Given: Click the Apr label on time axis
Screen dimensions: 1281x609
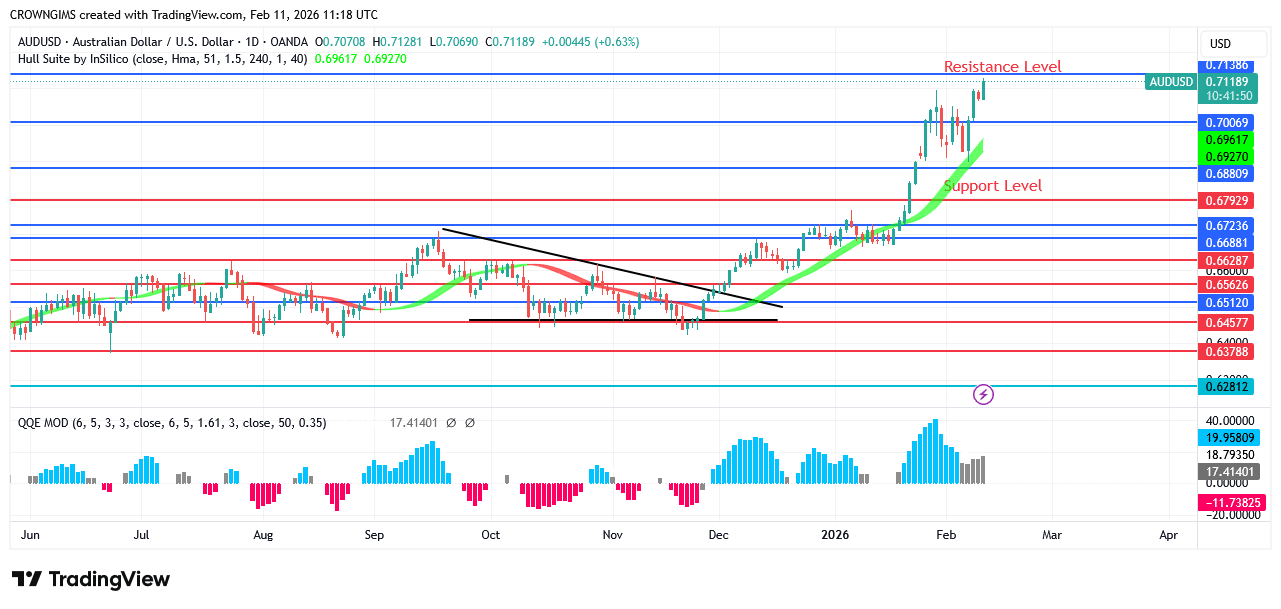Looking at the screenshot, I should [1169, 535].
